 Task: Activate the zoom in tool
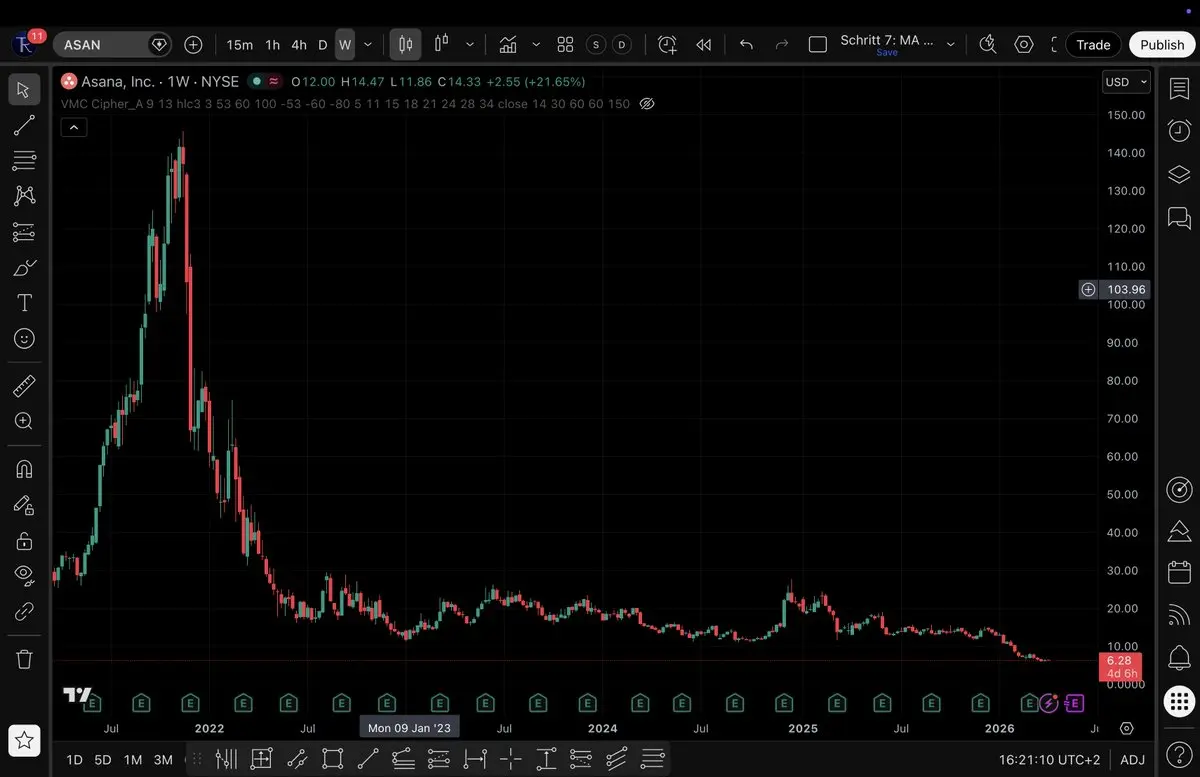pos(24,421)
